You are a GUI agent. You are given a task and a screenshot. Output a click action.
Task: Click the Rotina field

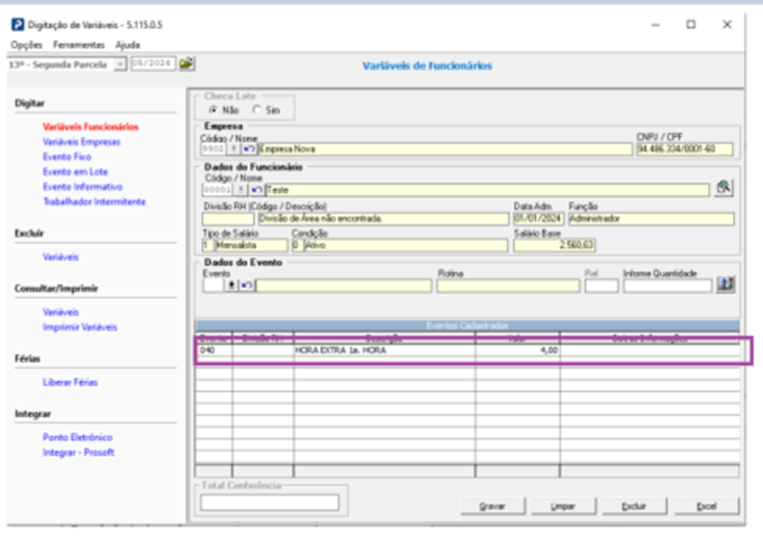point(508,286)
